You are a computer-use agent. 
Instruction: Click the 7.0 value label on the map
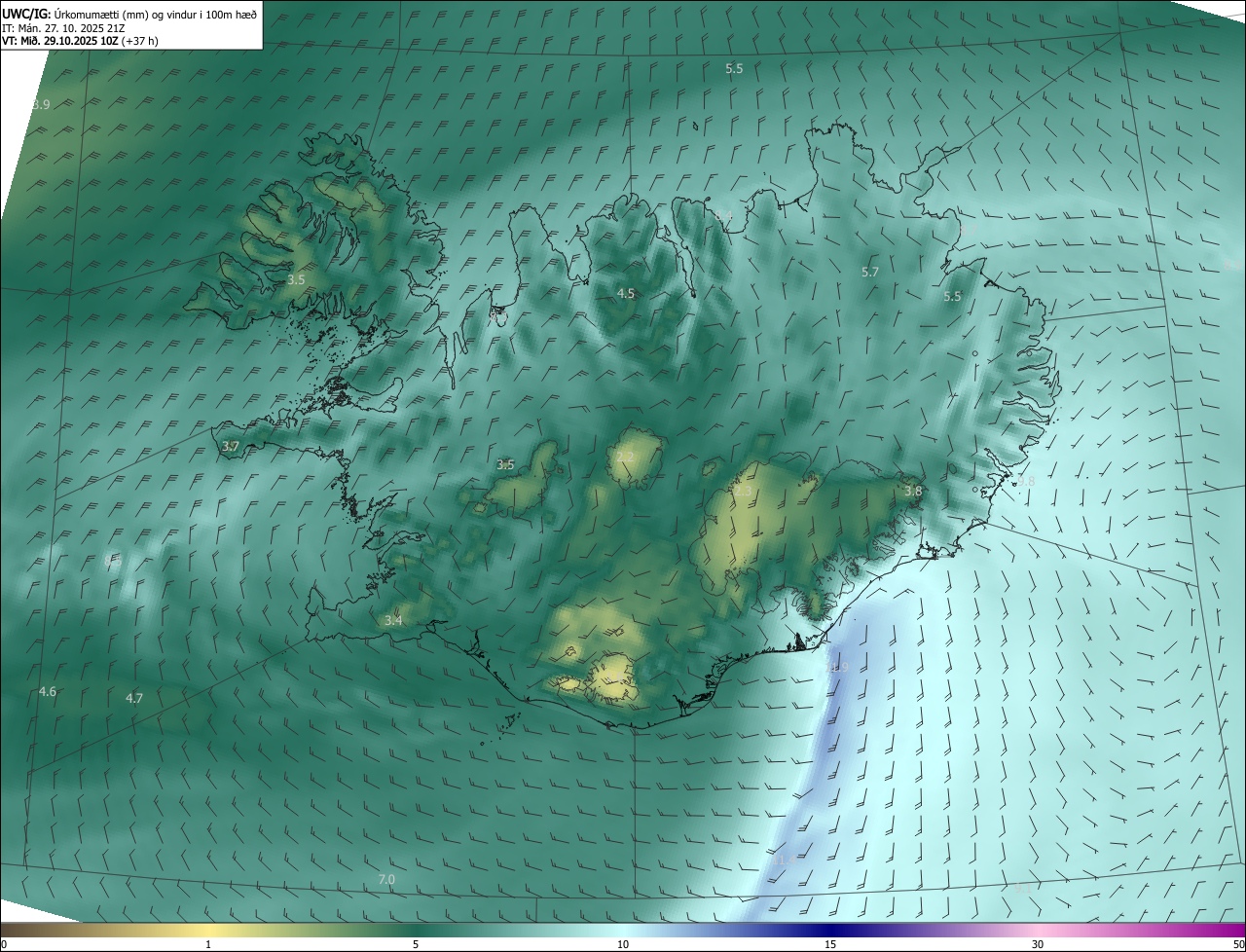(386, 880)
